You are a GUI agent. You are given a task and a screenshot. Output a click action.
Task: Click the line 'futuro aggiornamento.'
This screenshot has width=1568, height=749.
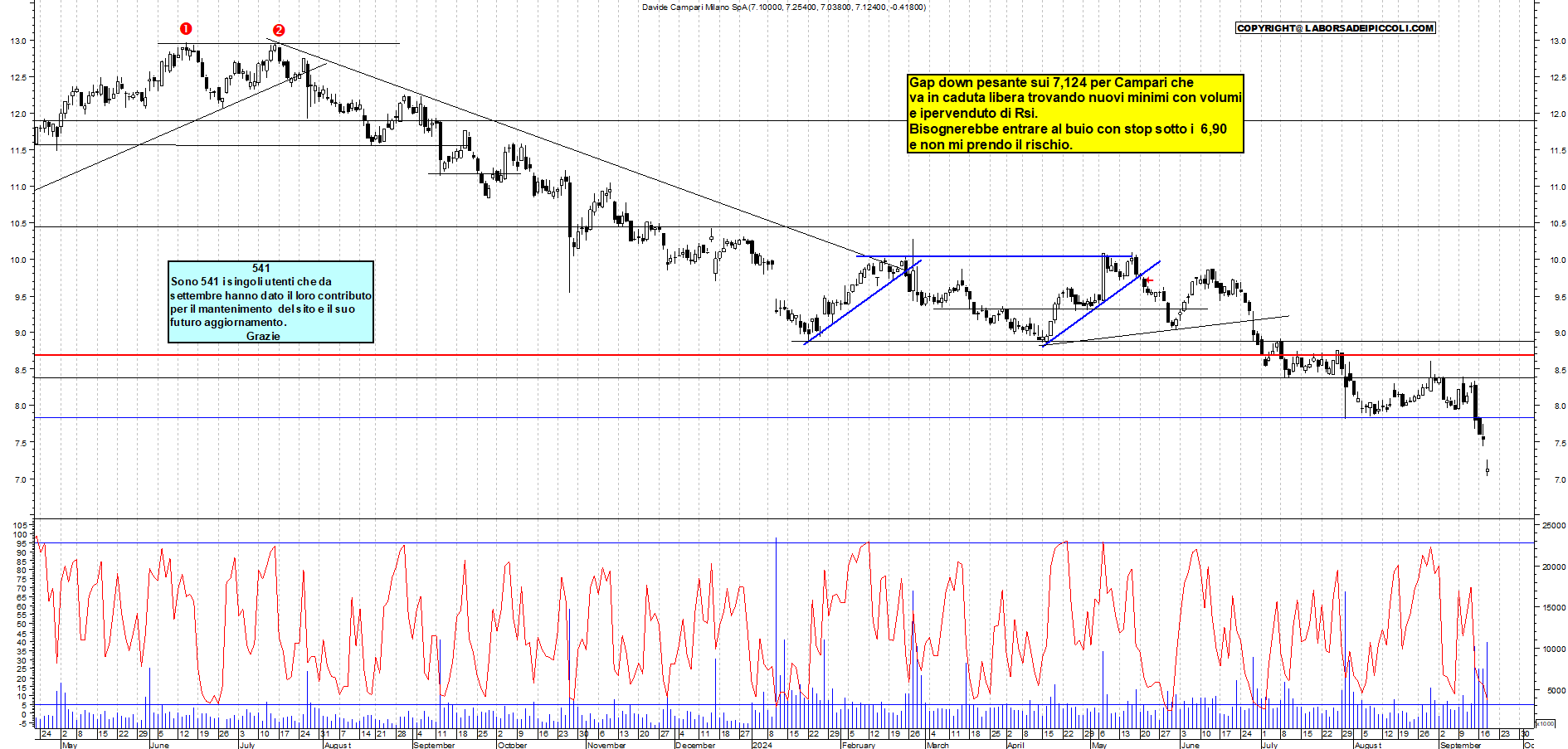(x=228, y=322)
